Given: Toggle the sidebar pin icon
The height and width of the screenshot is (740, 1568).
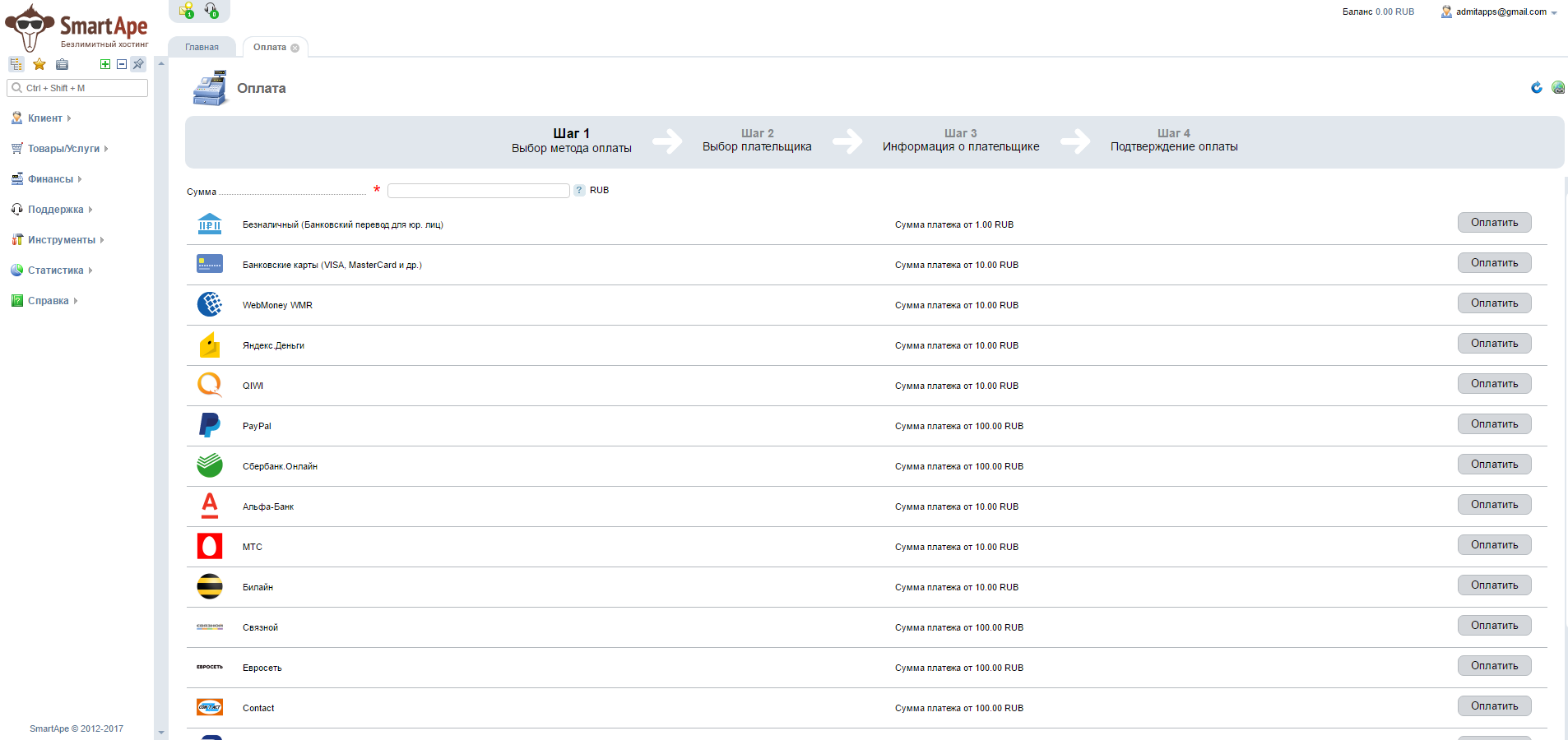Looking at the screenshot, I should (138, 64).
